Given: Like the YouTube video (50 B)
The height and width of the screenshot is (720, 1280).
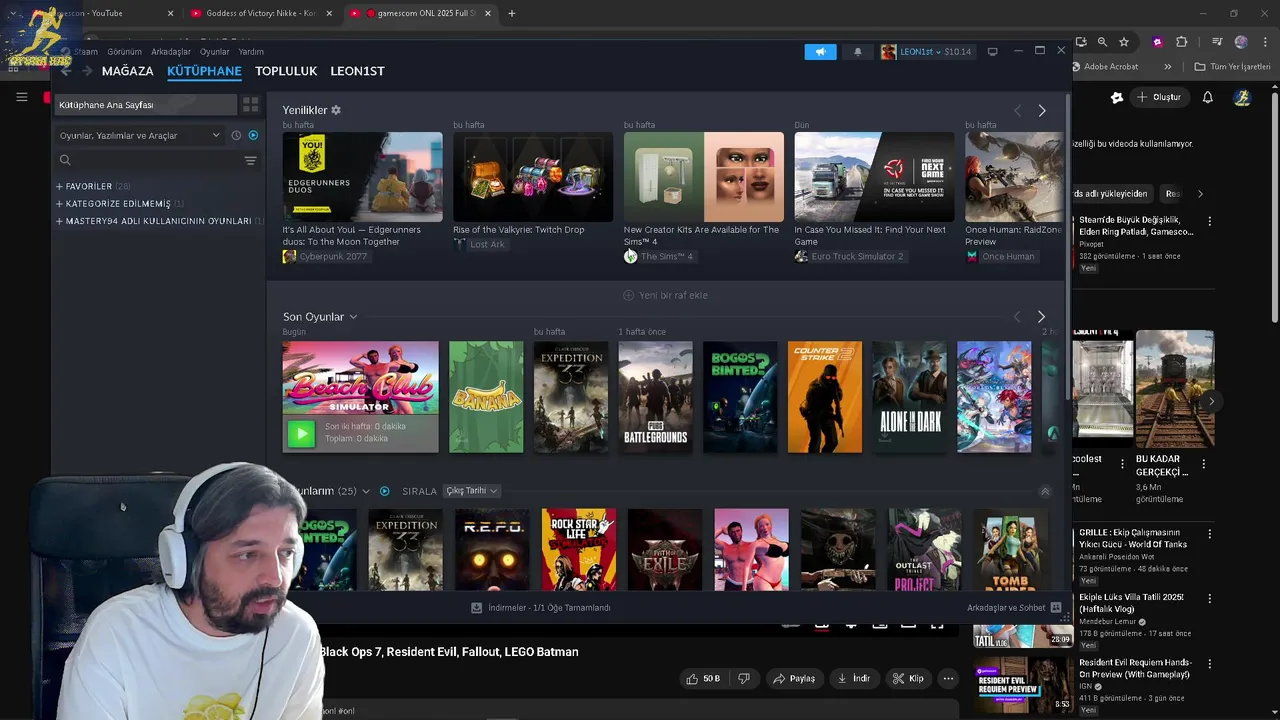Looking at the screenshot, I should pyautogui.click(x=704, y=678).
